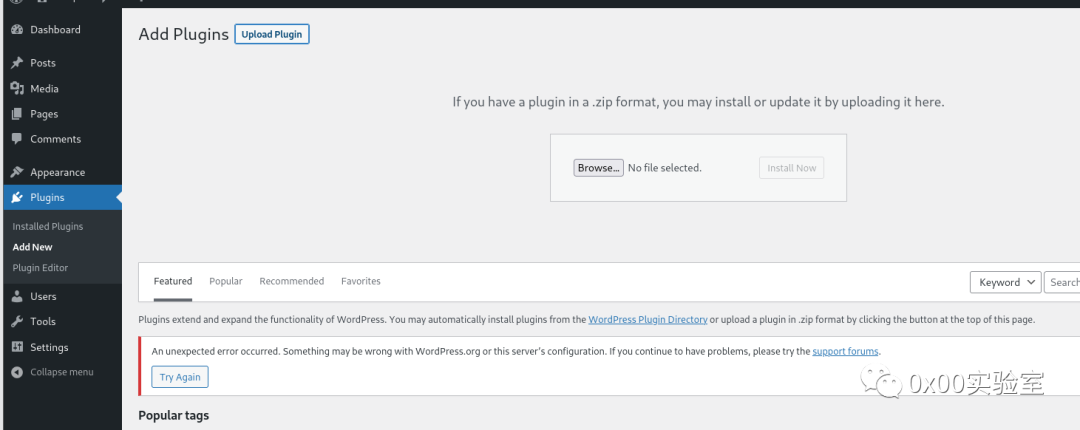Click the Settings sliders icon
Image resolution: width=1080 pixels, height=430 pixels.
point(17,347)
